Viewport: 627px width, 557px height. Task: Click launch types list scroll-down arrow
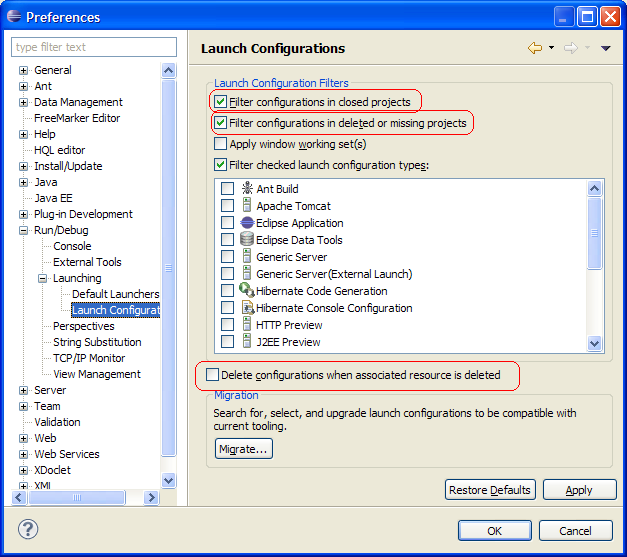point(595,343)
